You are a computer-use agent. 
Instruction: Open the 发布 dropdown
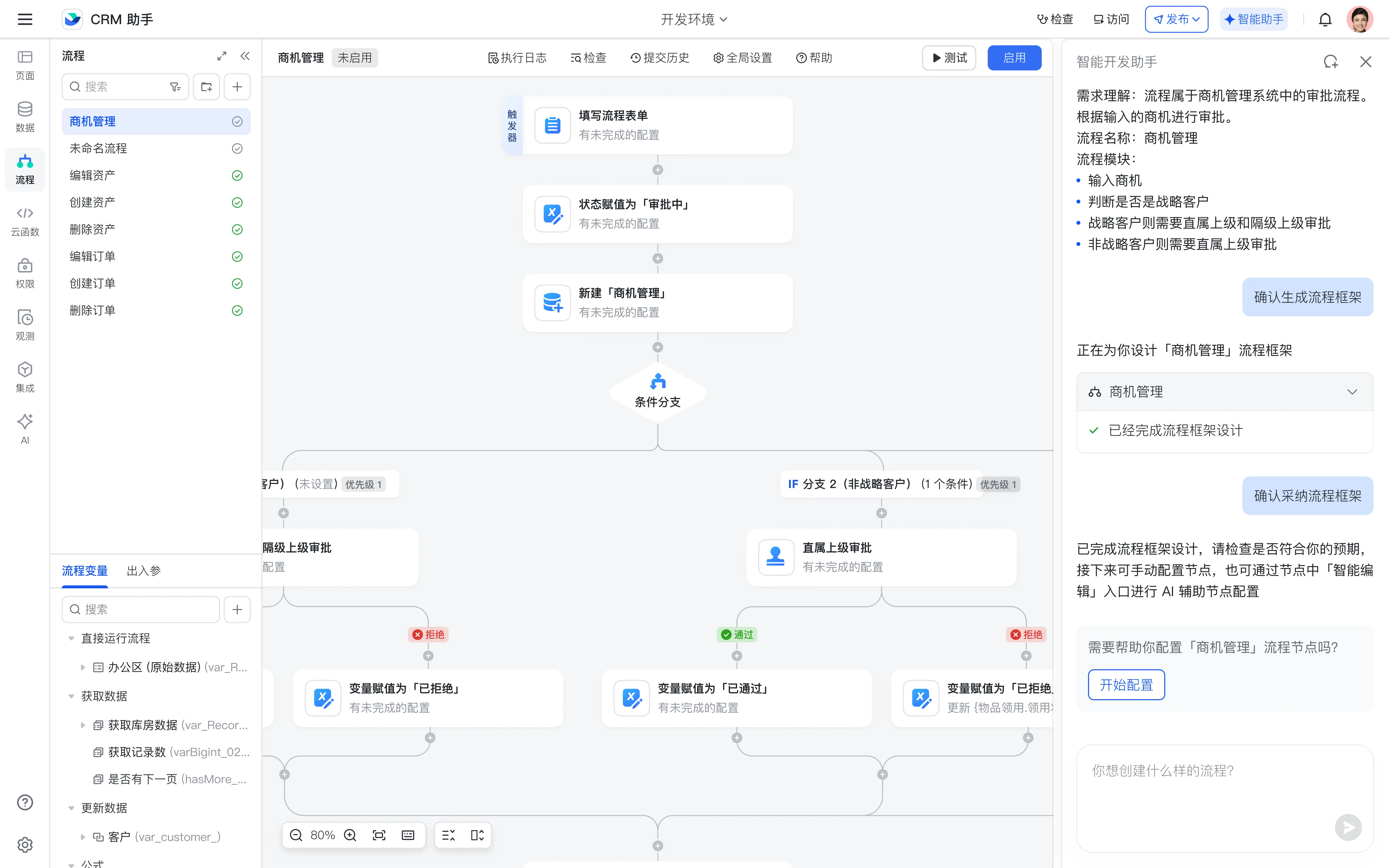point(1176,20)
